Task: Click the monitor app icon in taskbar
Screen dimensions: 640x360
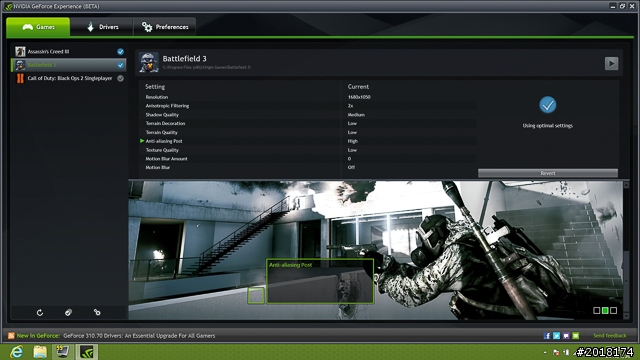Action: tap(62, 352)
